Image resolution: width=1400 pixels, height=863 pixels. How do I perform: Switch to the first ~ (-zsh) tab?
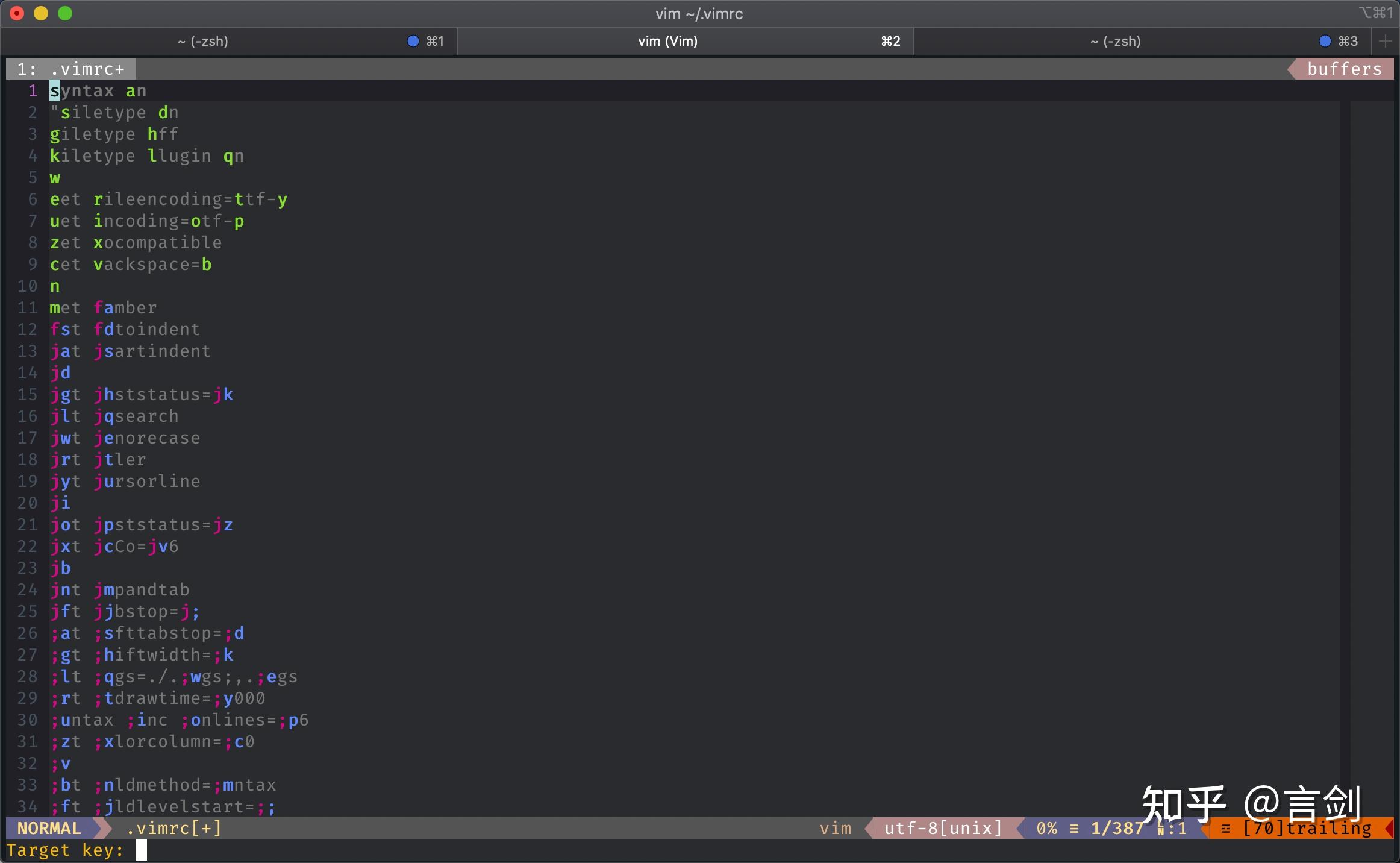pos(203,41)
